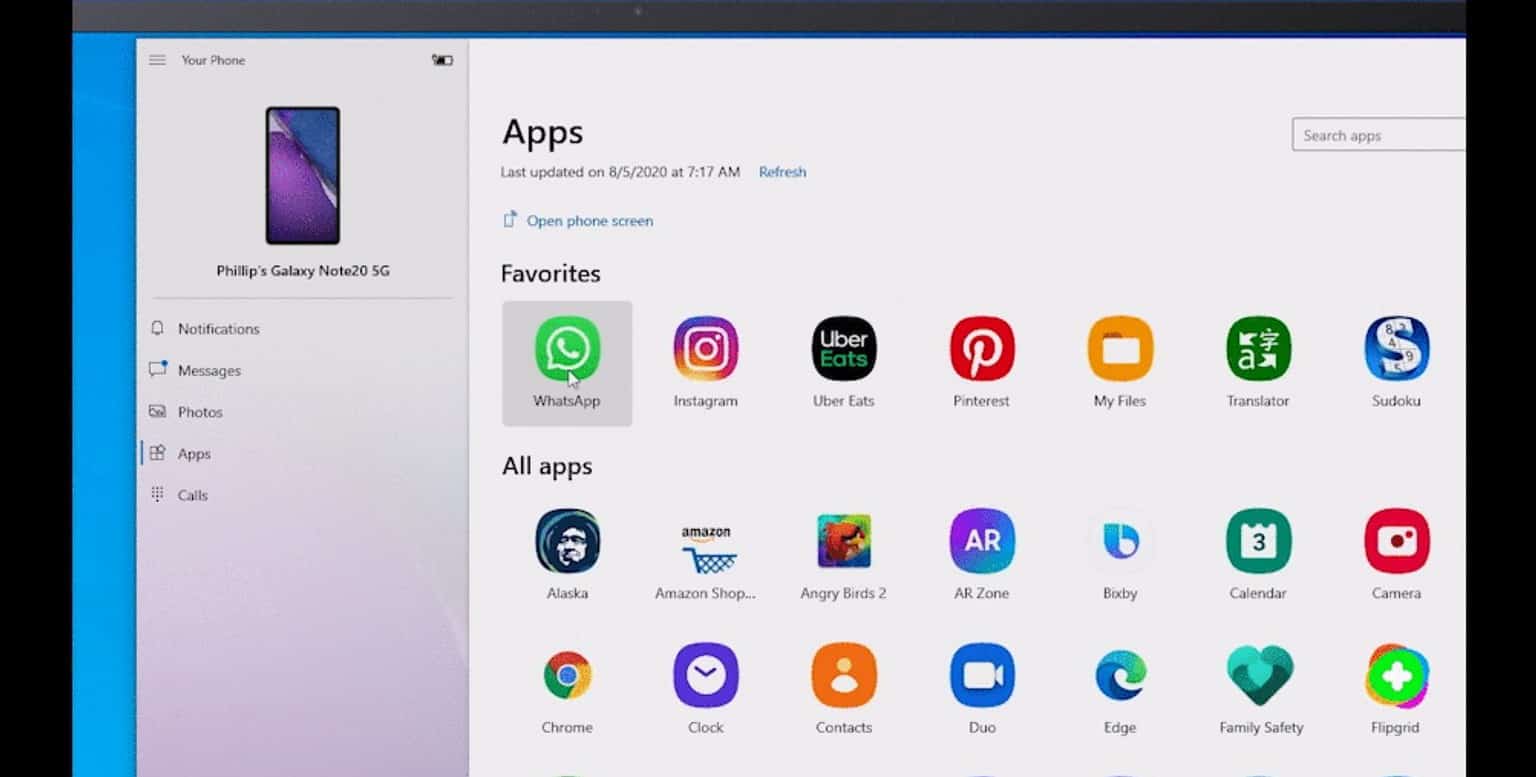Viewport: 1536px width, 777px height.
Task: Open WhatsApp from the Favorites row
Action: (567, 349)
